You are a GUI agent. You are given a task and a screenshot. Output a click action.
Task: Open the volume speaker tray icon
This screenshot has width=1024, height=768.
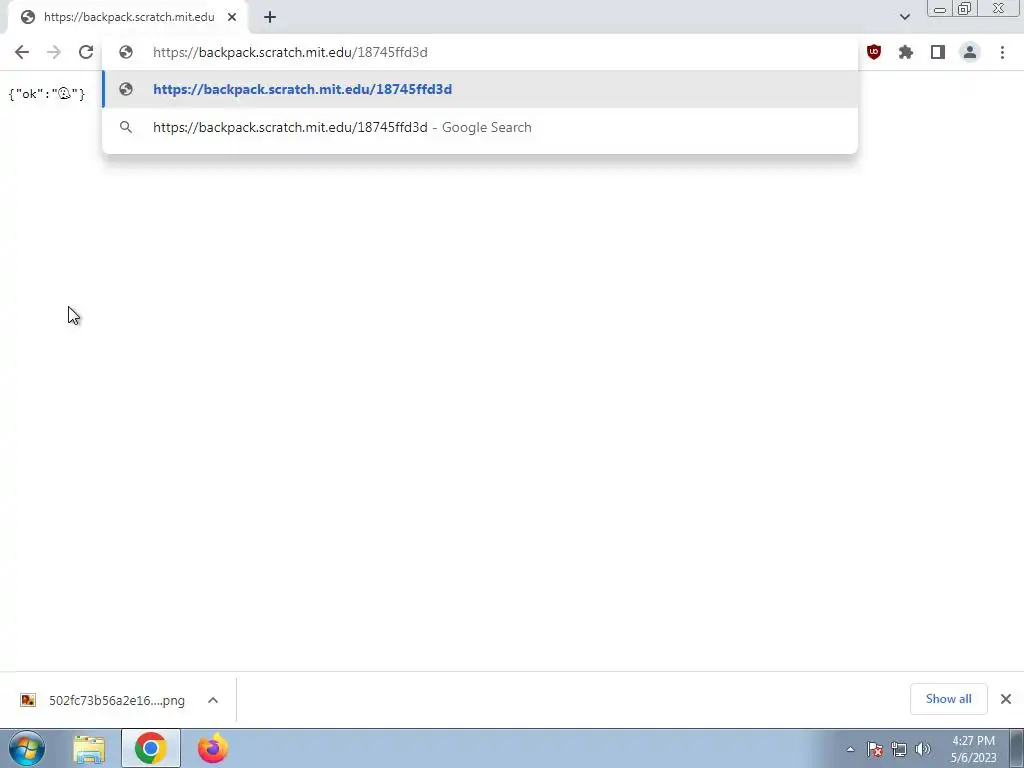pos(923,749)
